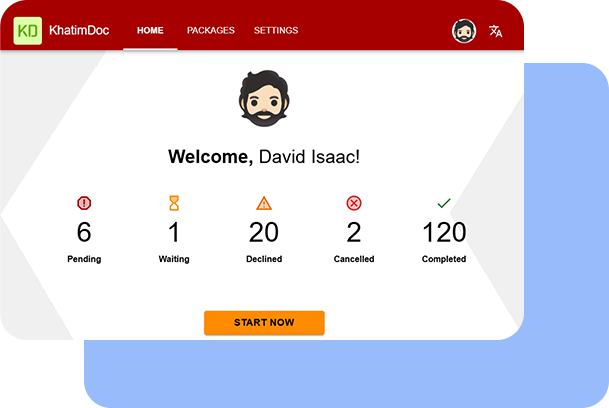Select the large profile avatar picture
This screenshot has height=408, width=609.
pyautogui.click(x=264, y=98)
